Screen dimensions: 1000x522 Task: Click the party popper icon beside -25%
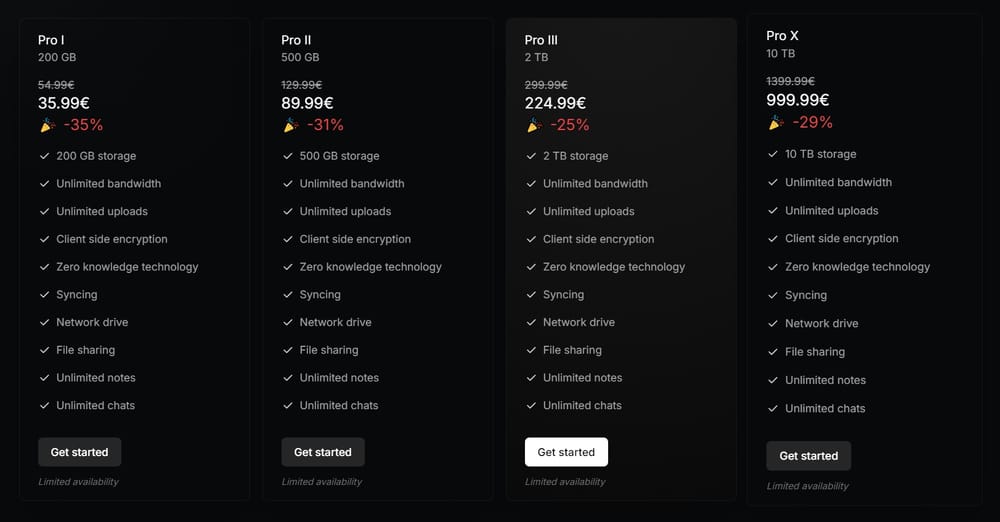click(534, 125)
